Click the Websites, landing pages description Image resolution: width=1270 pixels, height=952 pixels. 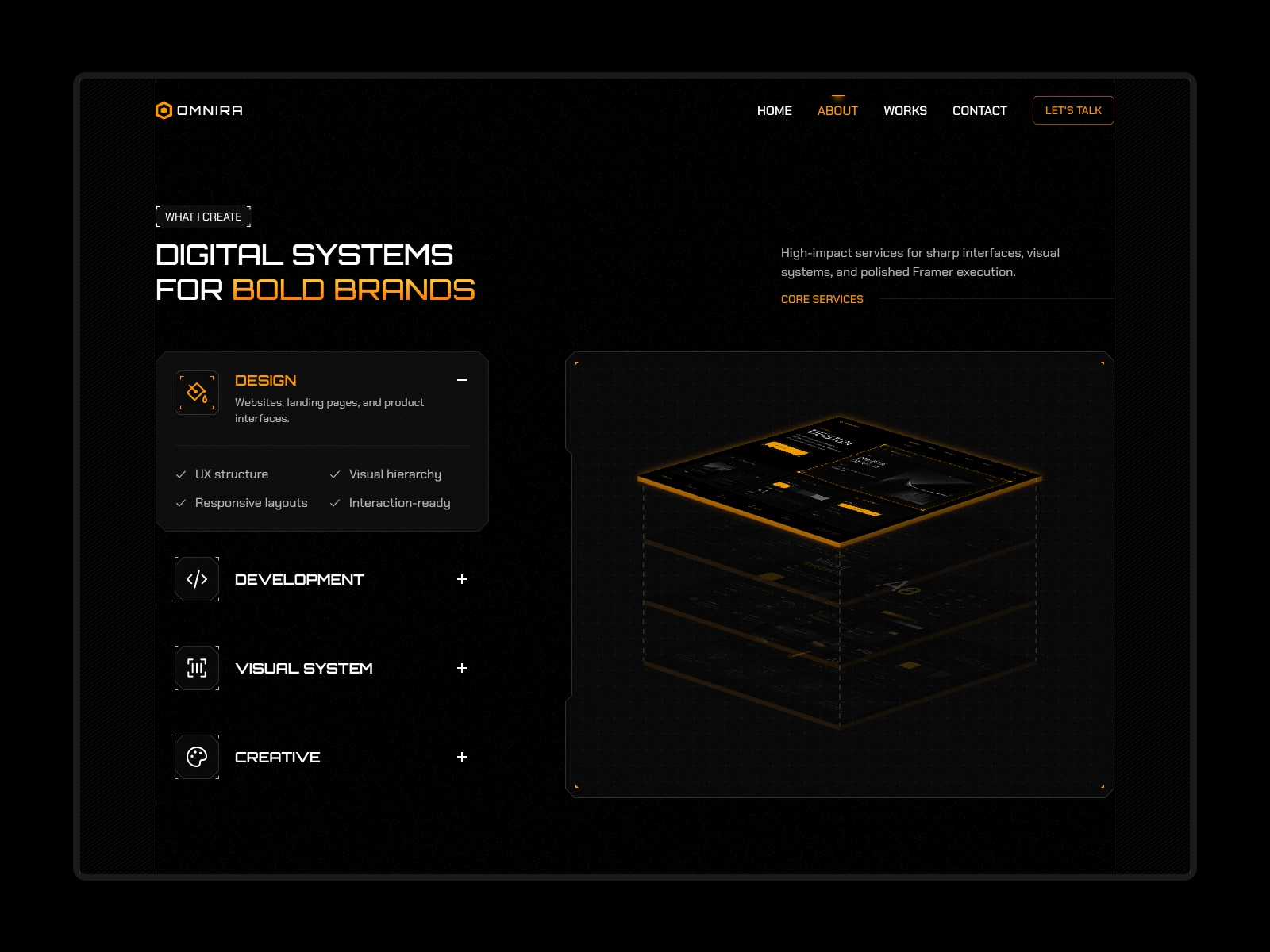(x=329, y=410)
